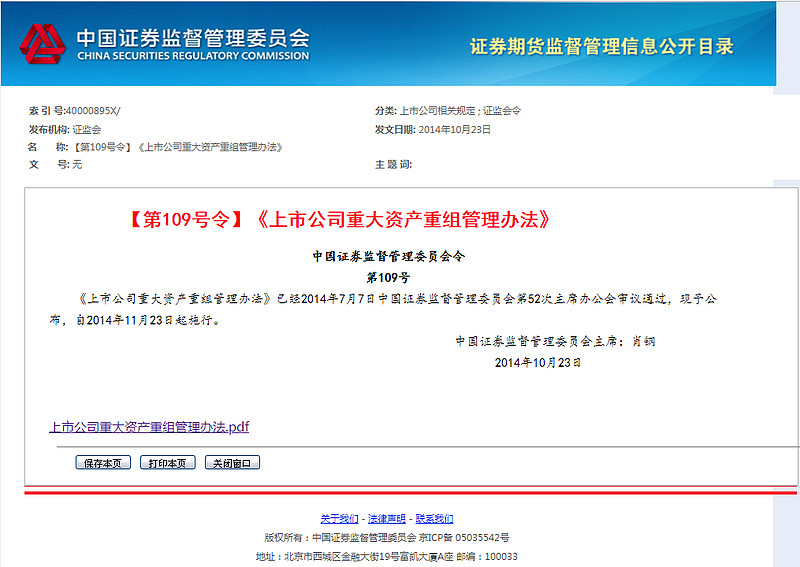Image resolution: width=800 pixels, height=567 pixels.
Task: Click the 名称 field 【第109号令】 text
Action: click(x=101, y=147)
